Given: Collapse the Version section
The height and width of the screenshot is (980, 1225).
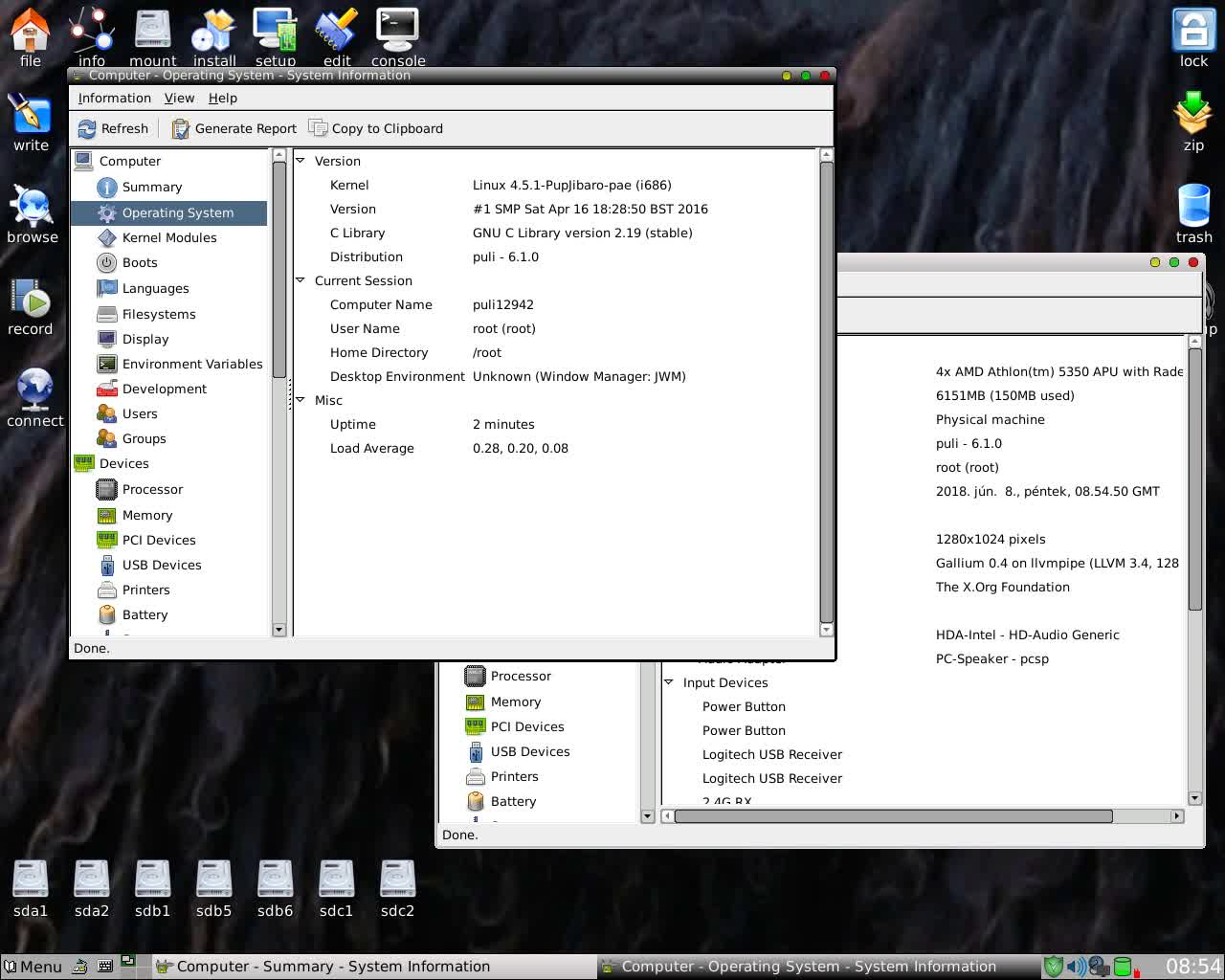Looking at the screenshot, I should click(x=300, y=161).
